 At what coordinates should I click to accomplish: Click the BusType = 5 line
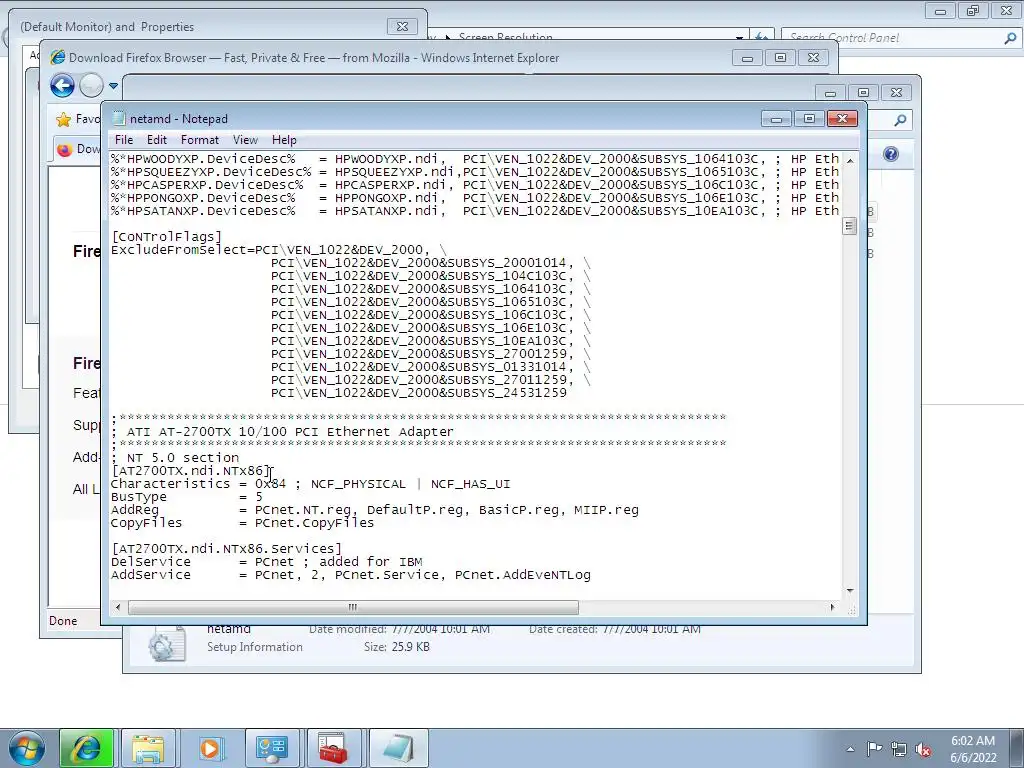[x=186, y=496]
